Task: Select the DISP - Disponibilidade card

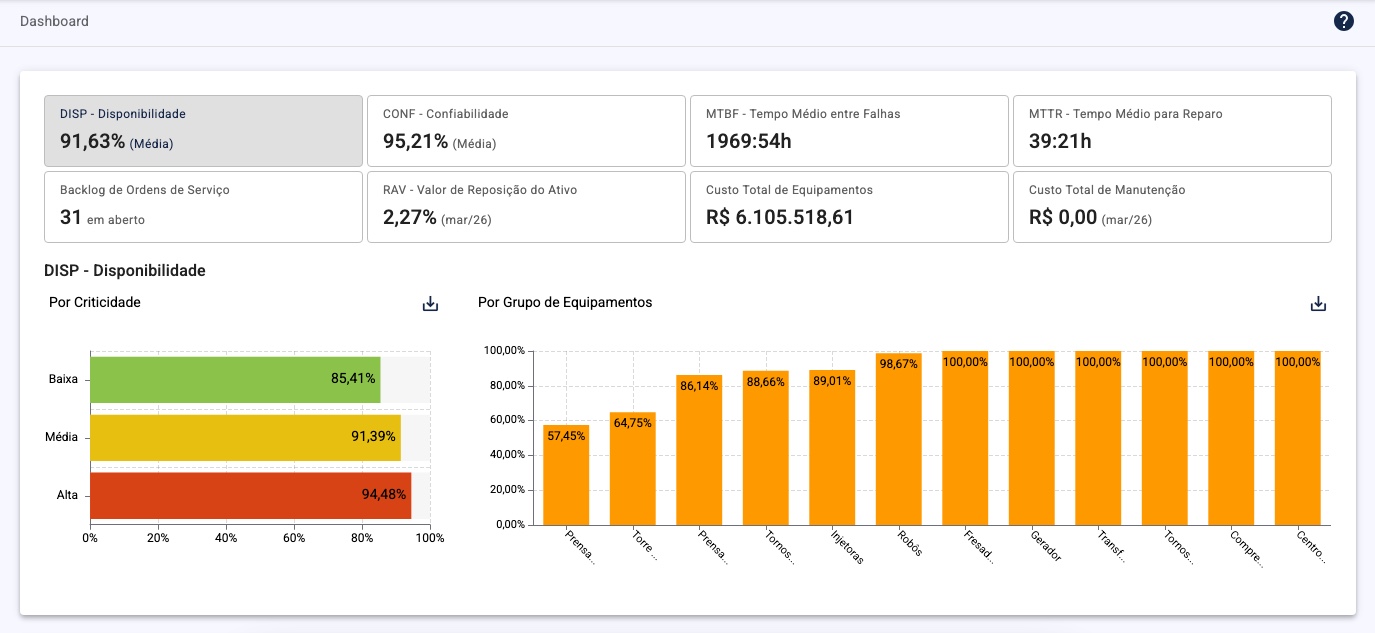Action: (x=203, y=131)
